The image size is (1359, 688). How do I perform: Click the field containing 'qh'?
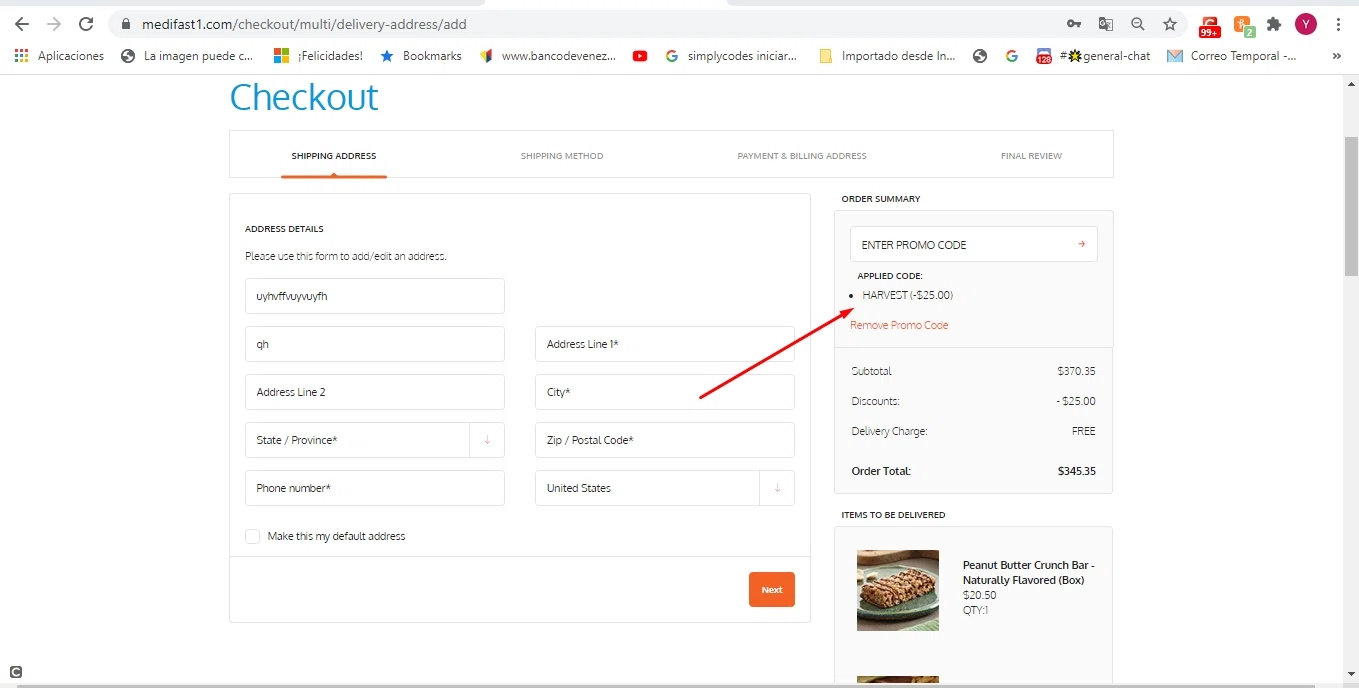[x=375, y=344]
